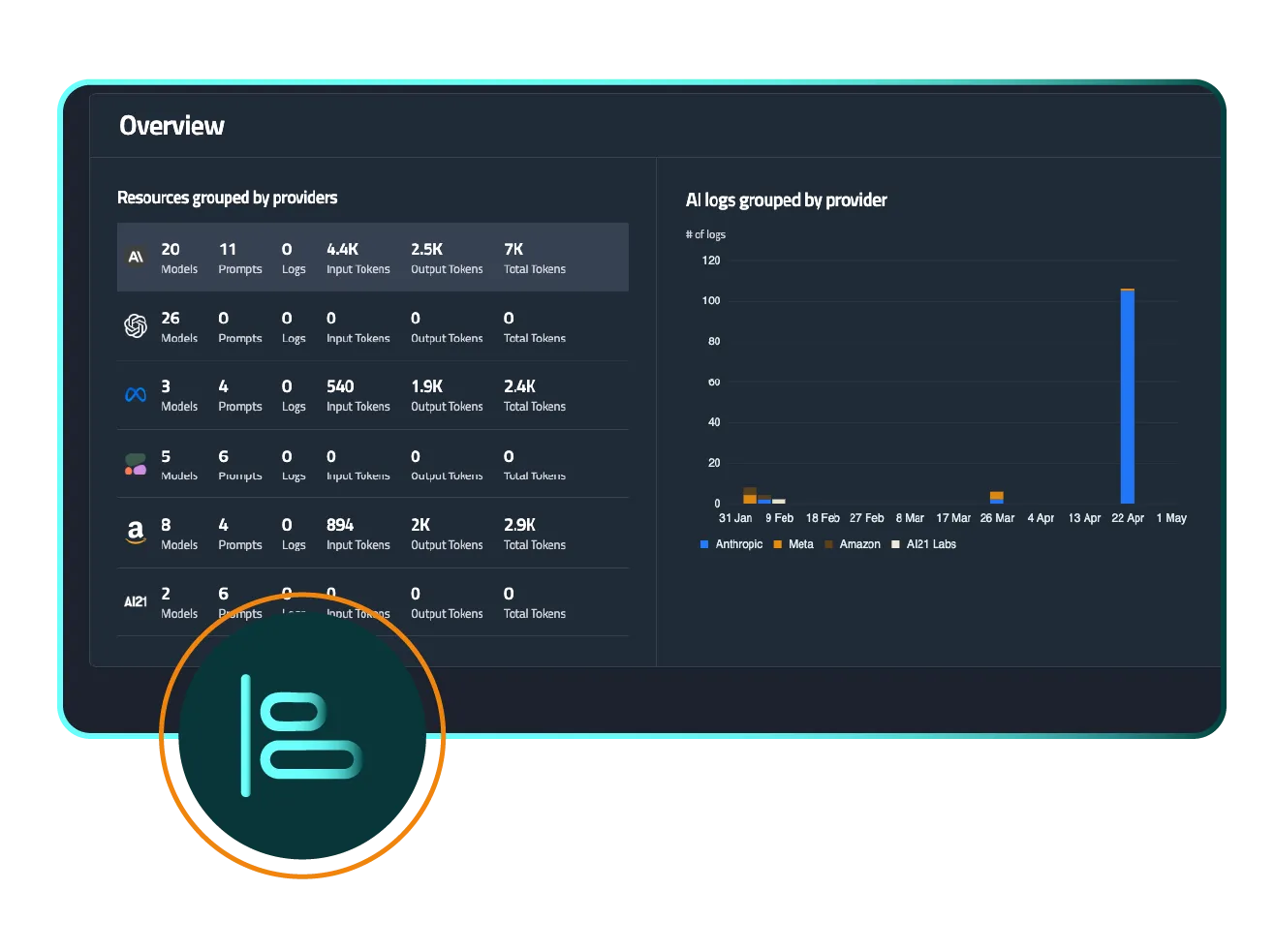The height and width of the screenshot is (952, 1275).
Task: Click the Overview heading
Action: (171, 126)
